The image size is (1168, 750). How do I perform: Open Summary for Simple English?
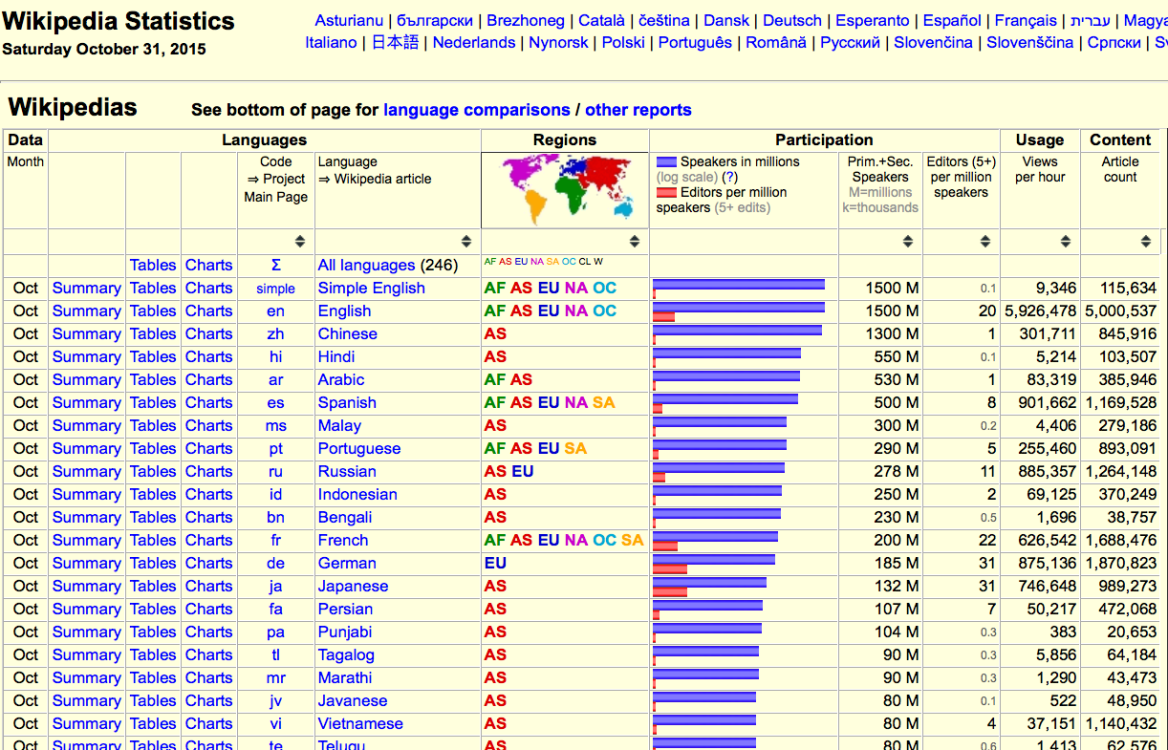pos(86,288)
